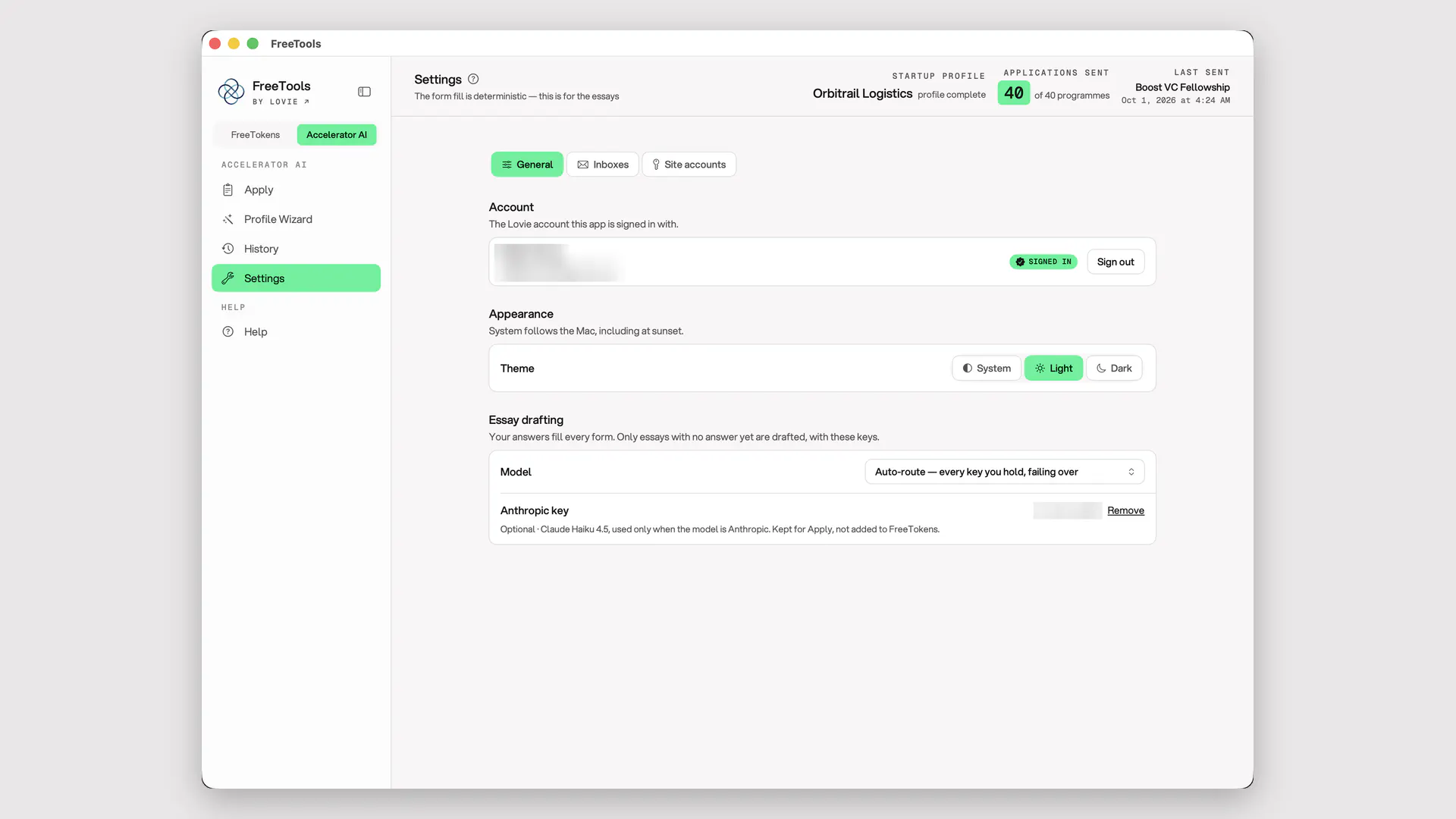Screen dimensions: 1456x819
Task: Click the 'Oct 1, 2026 at 4:24 AM' timestamp
Action: tap(1175, 100)
